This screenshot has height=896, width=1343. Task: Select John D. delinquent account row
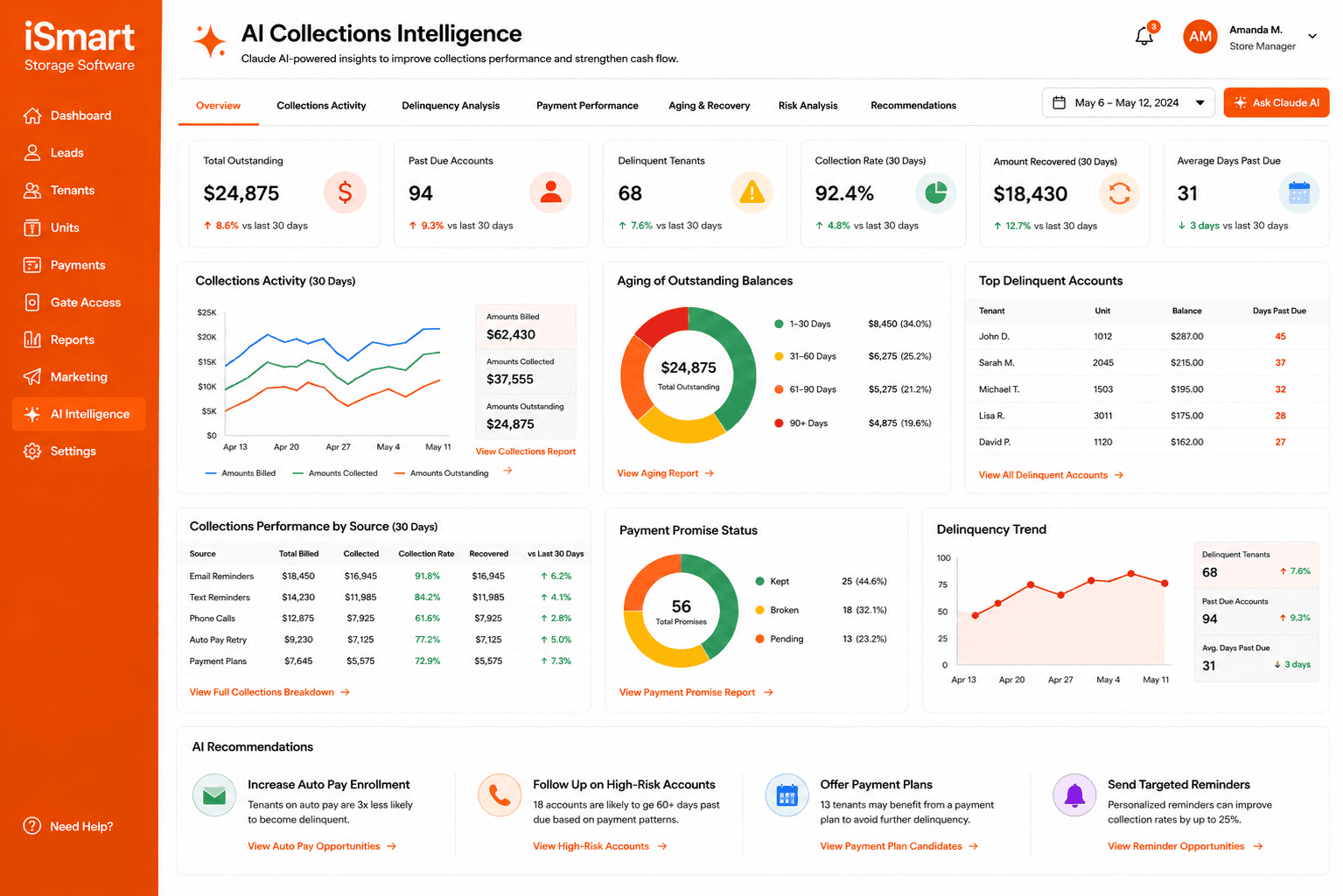[1147, 337]
